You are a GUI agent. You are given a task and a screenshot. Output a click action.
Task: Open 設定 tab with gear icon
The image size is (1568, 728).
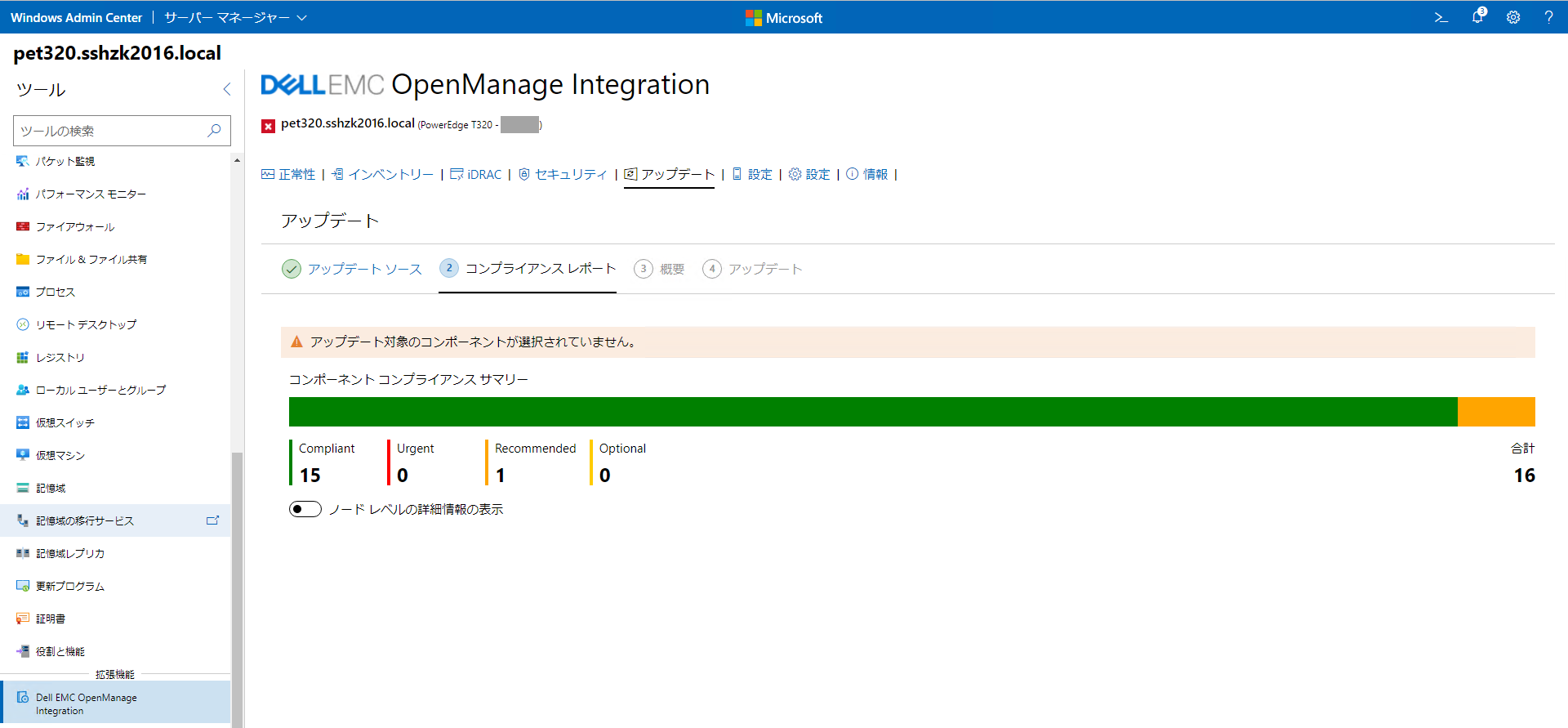click(x=809, y=174)
